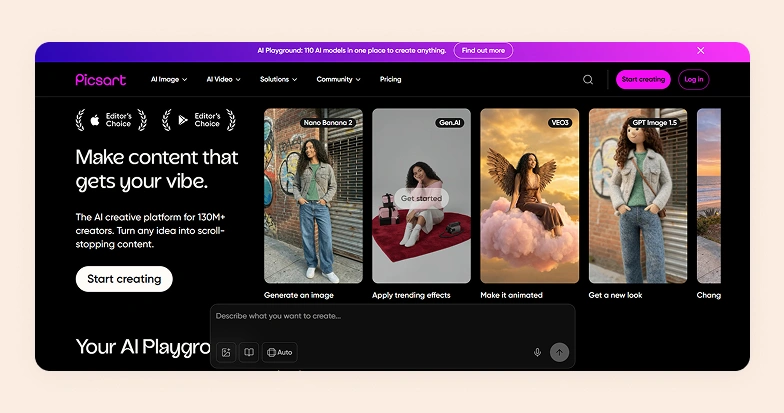This screenshot has width=784, height=413.
Task: Click the Log in button
Action: point(694,80)
